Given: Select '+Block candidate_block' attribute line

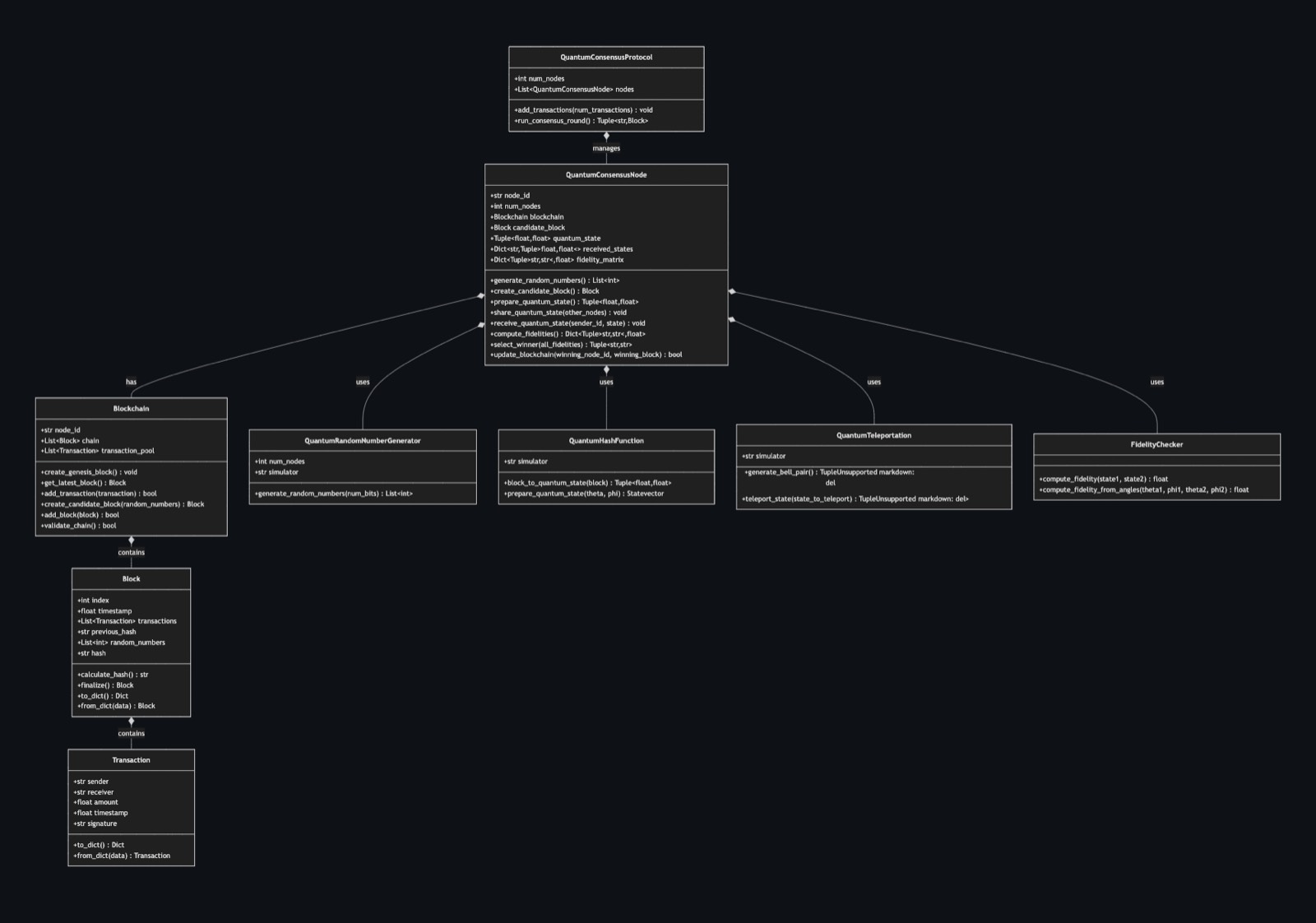Looking at the screenshot, I should click(528, 228).
